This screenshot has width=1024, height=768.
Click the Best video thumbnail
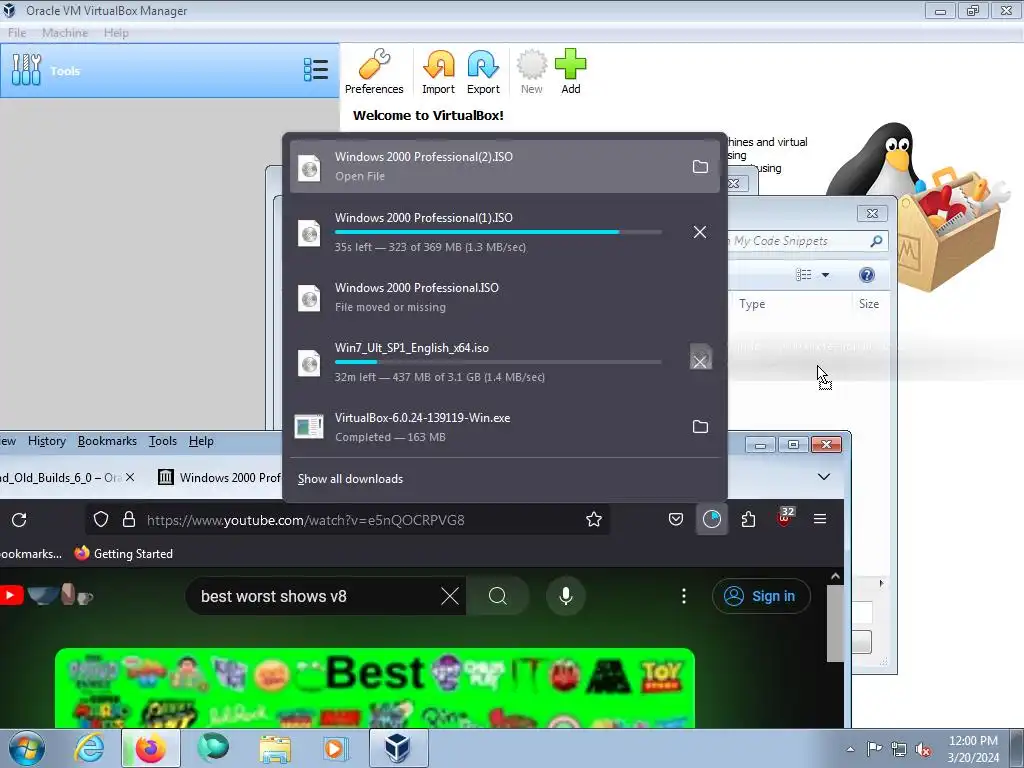click(x=375, y=688)
